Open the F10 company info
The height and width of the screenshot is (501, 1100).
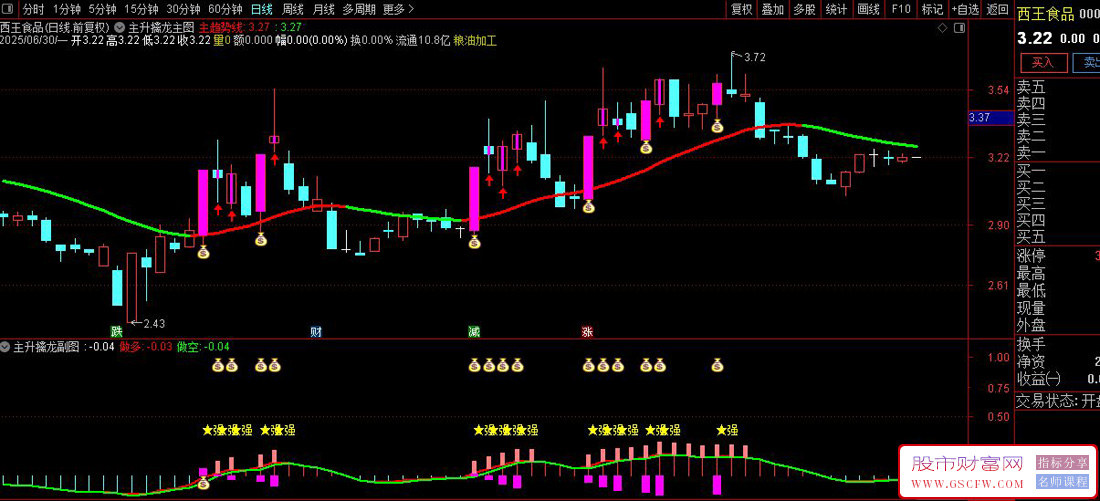(x=901, y=9)
